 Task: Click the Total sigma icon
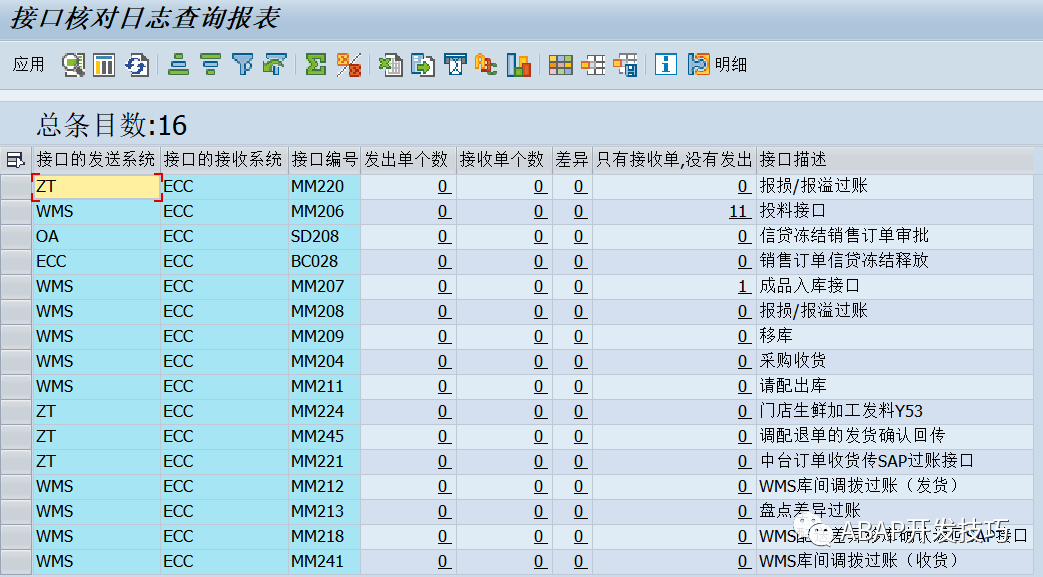click(x=316, y=65)
